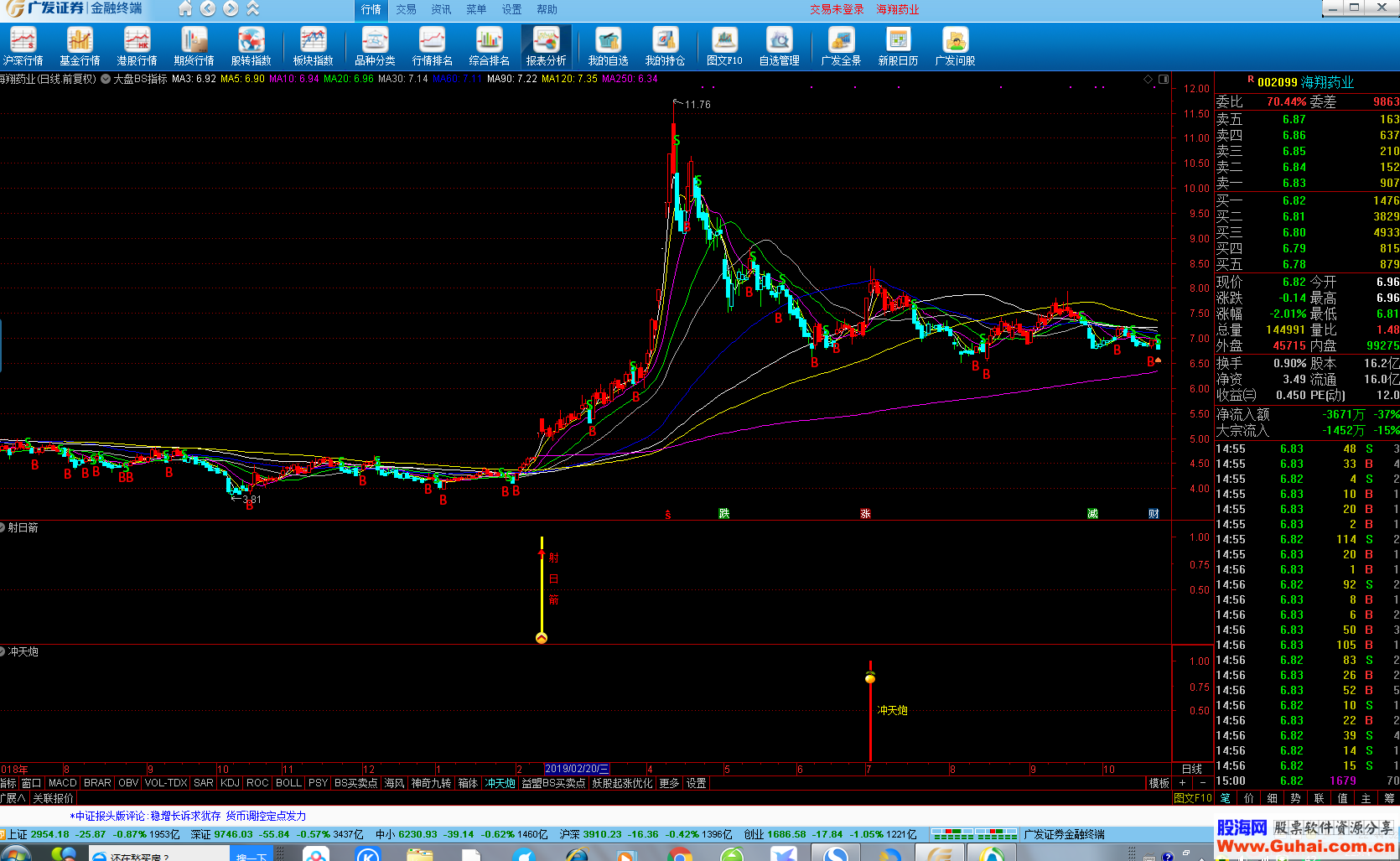
Task: Click the 2019/02/20 date label on time axis
Action: pyautogui.click(x=577, y=769)
